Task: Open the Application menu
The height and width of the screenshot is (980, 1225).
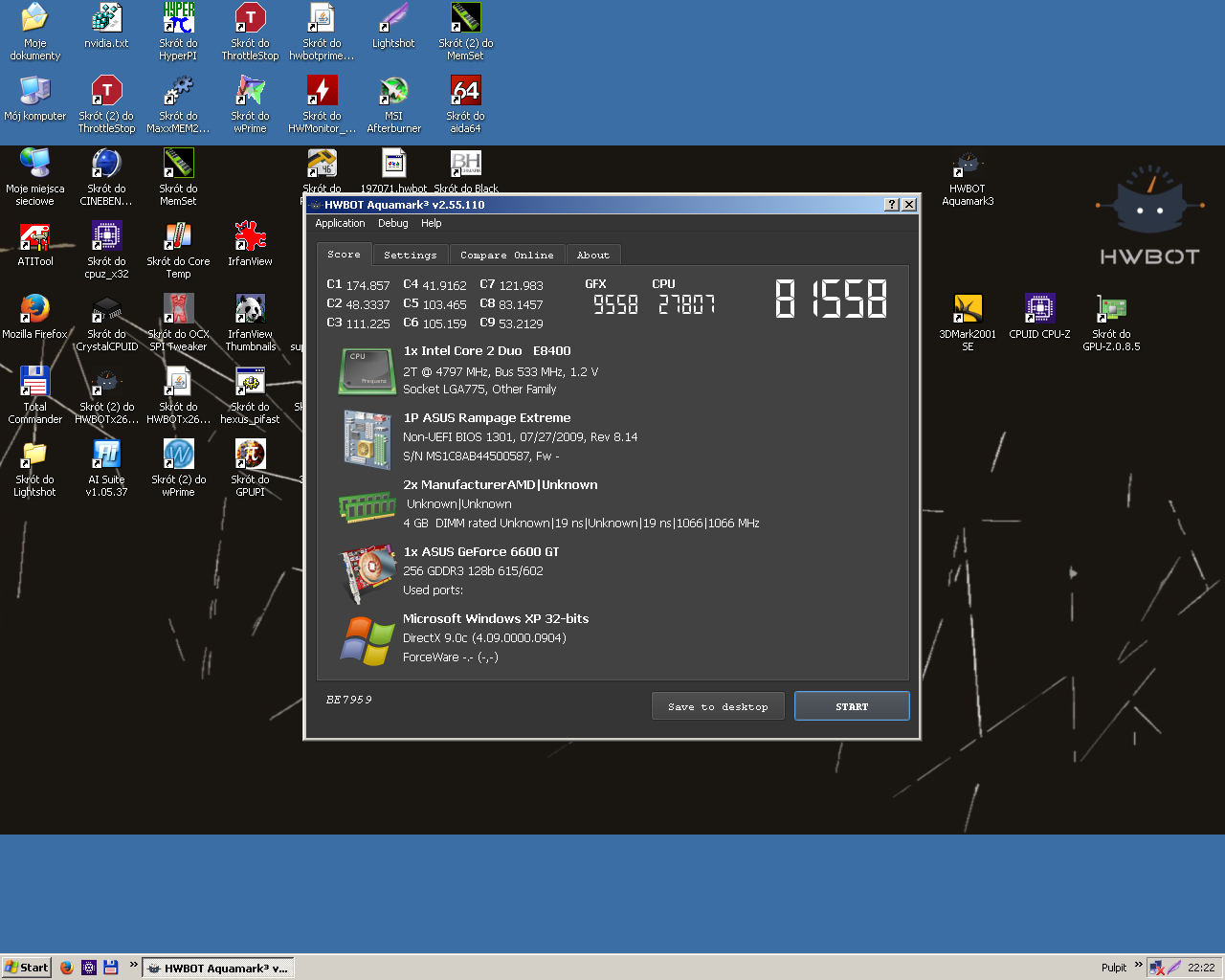Action: pyautogui.click(x=340, y=223)
